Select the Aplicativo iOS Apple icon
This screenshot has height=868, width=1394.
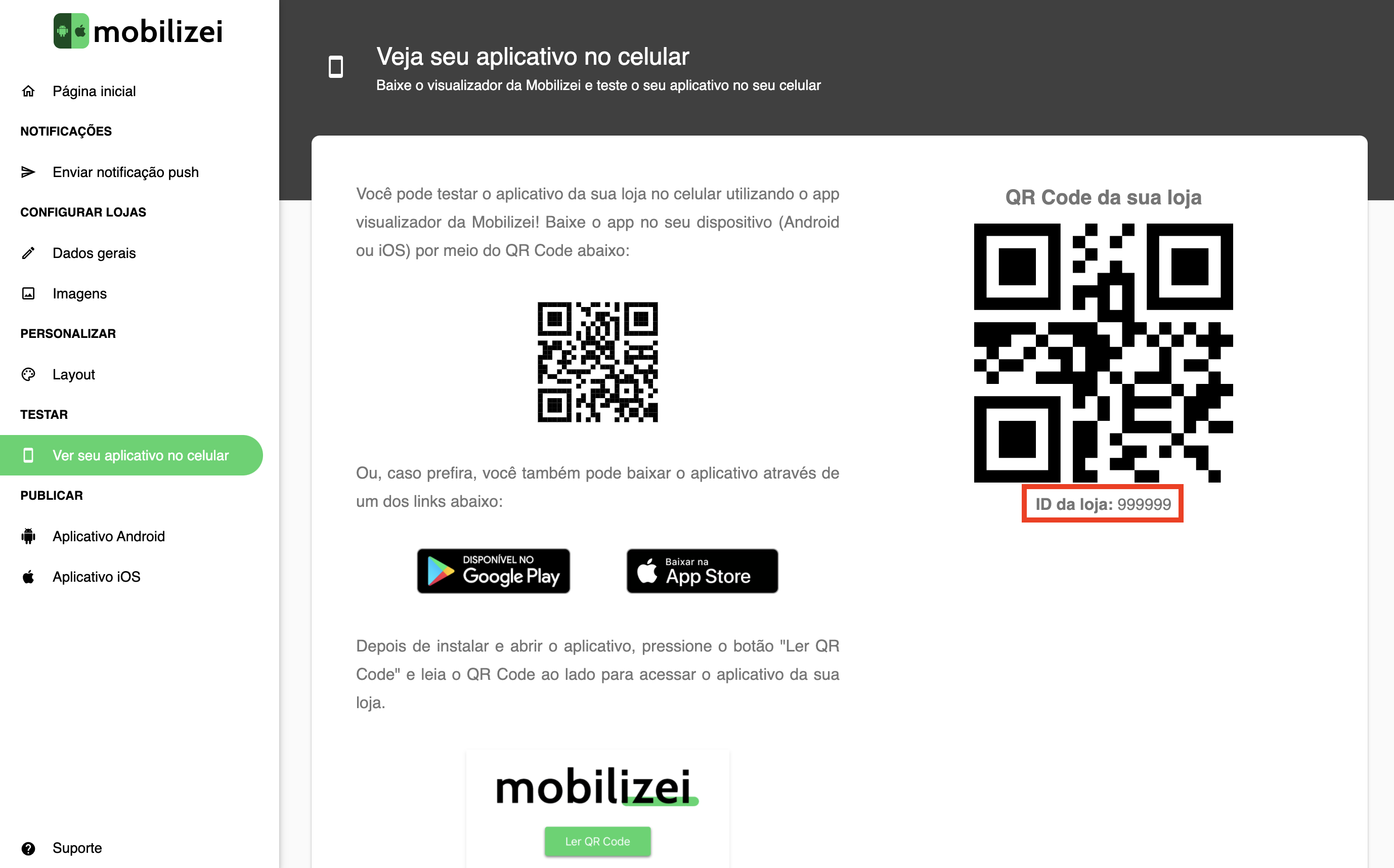pyautogui.click(x=30, y=576)
